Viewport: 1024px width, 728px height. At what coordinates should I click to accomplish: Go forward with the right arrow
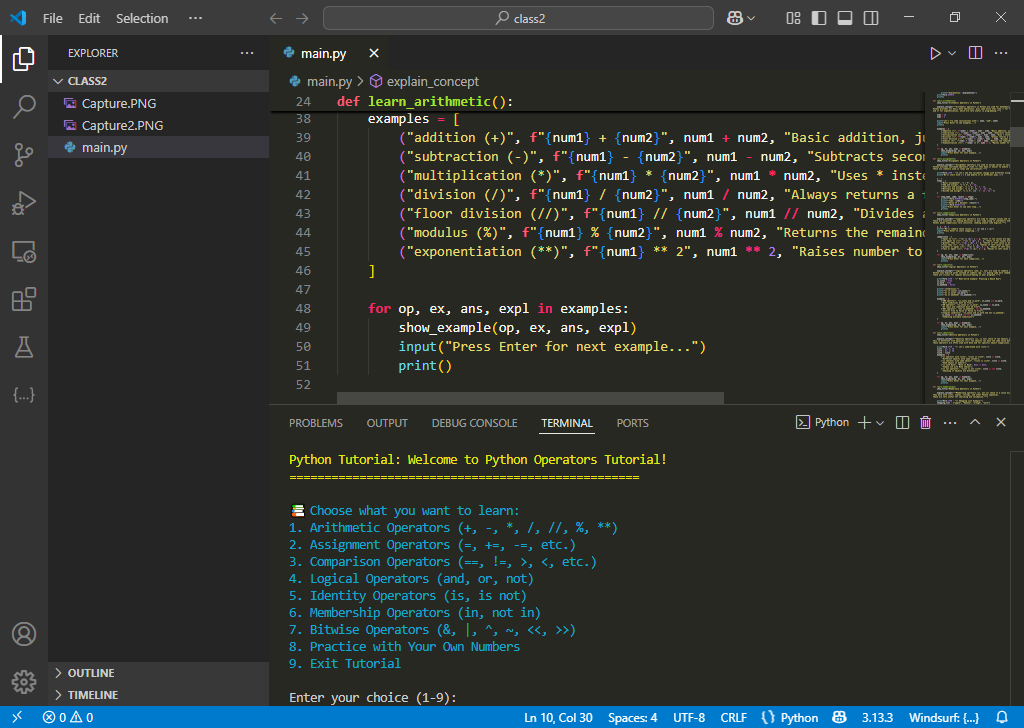302,18
